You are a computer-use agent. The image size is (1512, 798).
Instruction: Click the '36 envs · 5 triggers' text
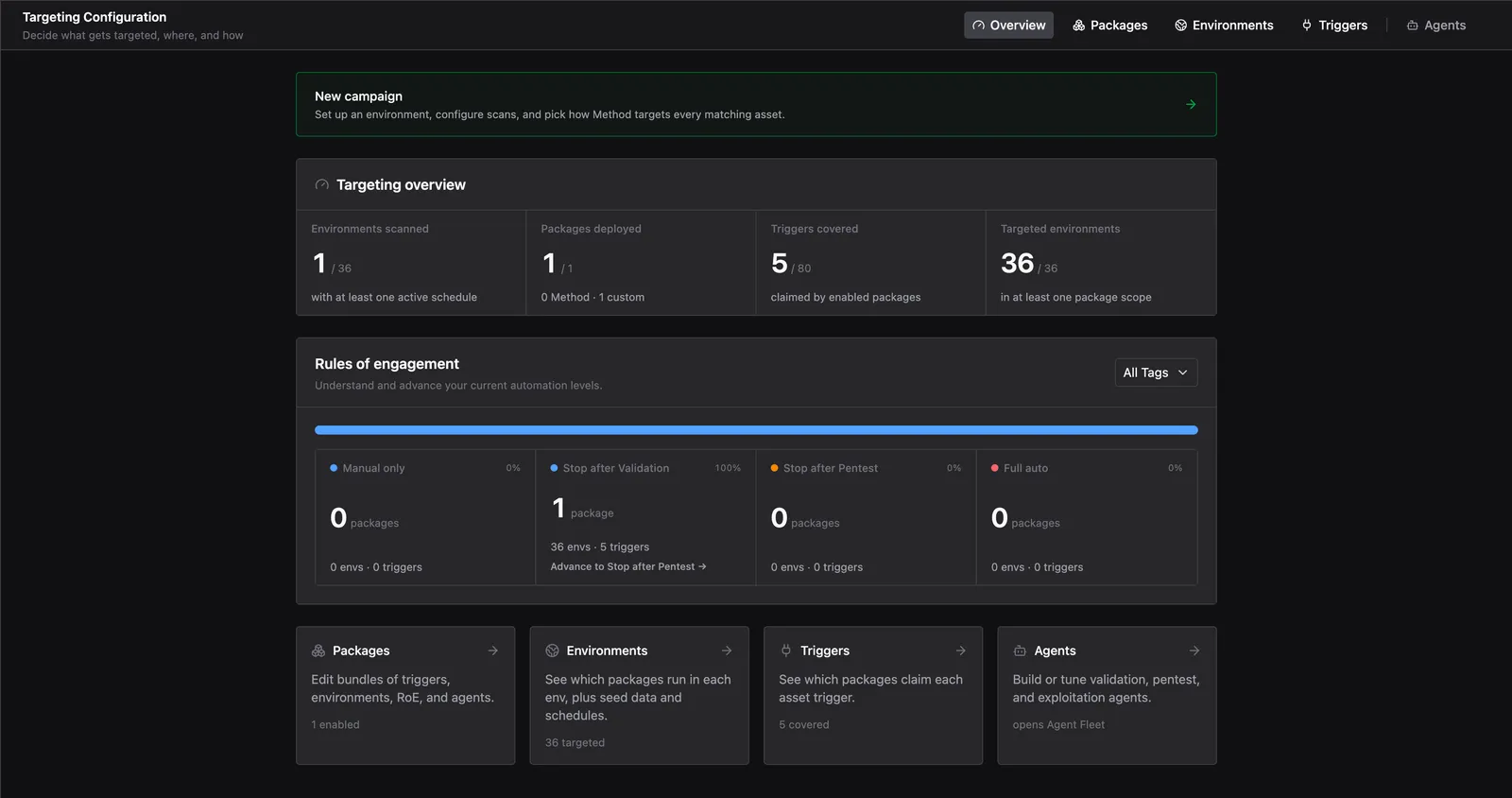point(600,546)
